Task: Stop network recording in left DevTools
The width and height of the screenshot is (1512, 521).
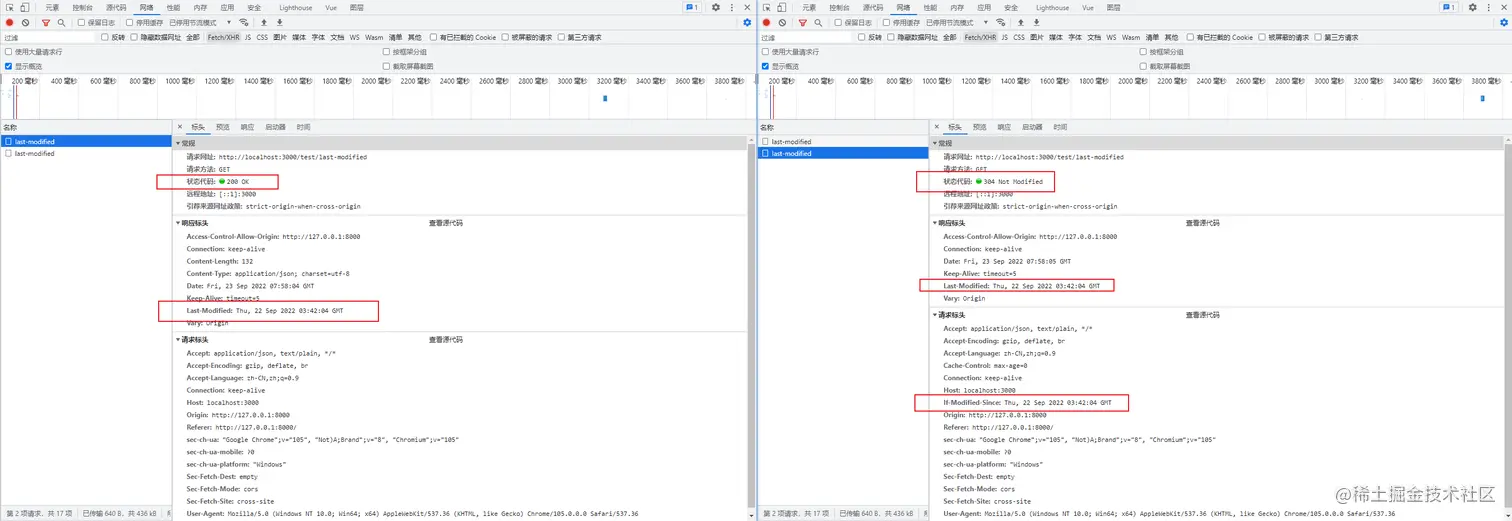Action: (x=10, y=22)
